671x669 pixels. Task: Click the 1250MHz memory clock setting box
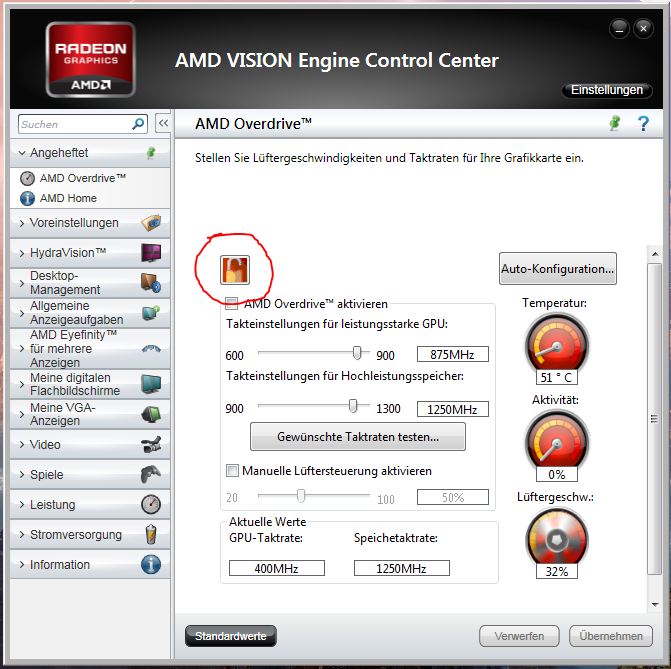[453, 409]
